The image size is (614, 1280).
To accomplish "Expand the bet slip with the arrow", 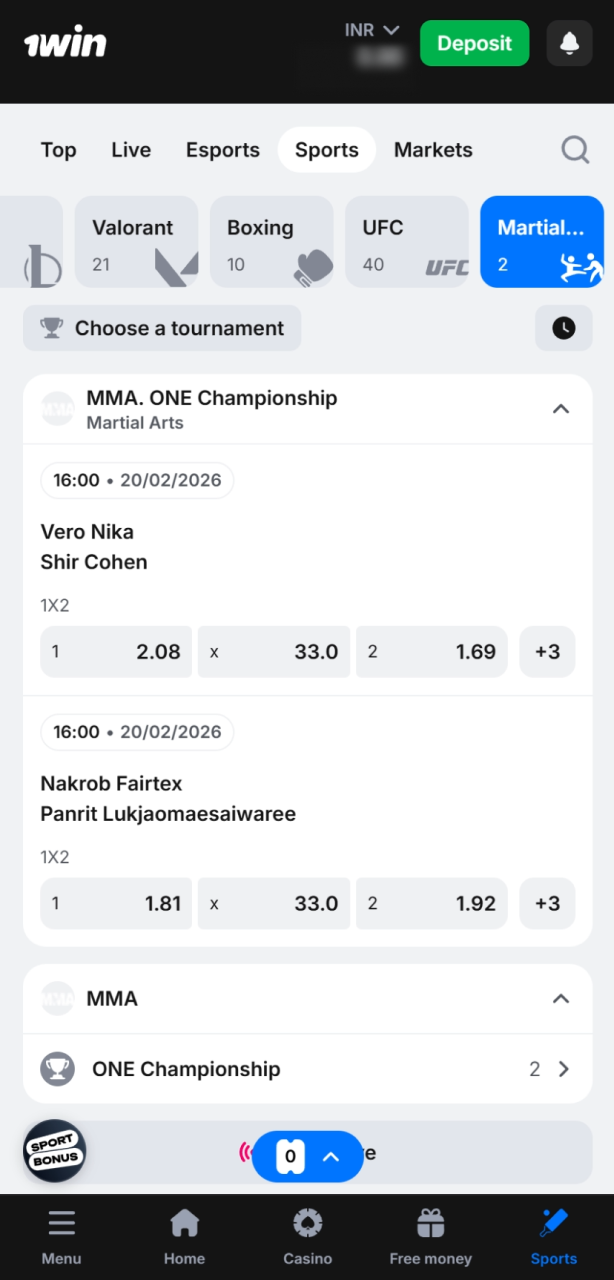I will point(330,1155).
